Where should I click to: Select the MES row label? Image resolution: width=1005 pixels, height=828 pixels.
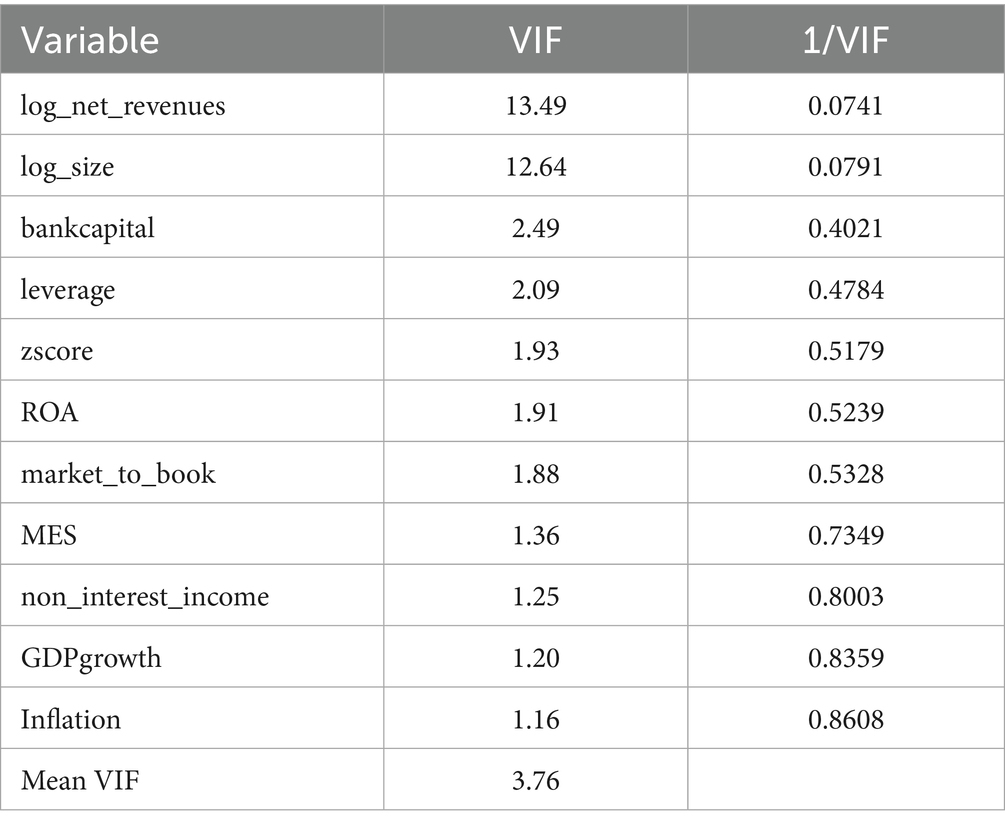(x=49, y=535)
